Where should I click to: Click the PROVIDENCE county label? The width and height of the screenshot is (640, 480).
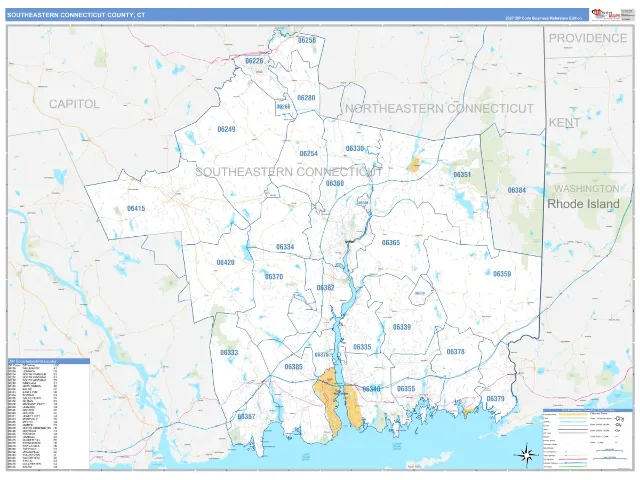tap(588, 38)
